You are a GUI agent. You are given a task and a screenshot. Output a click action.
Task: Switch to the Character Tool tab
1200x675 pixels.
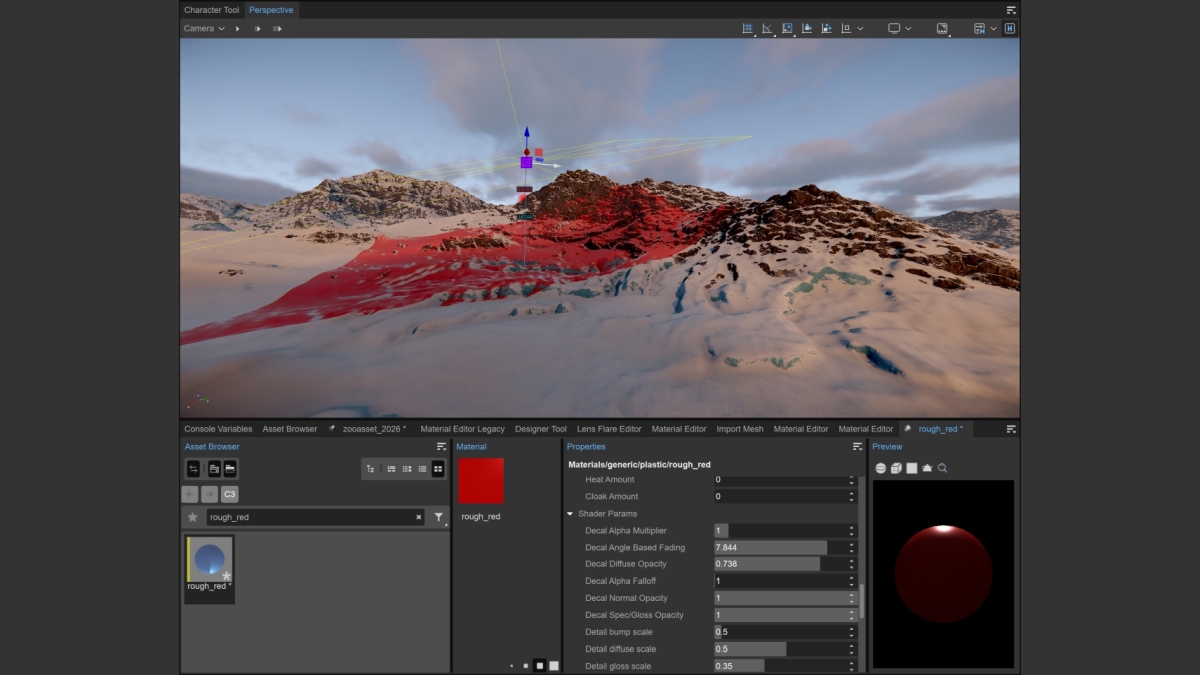[x=211, y=9]
